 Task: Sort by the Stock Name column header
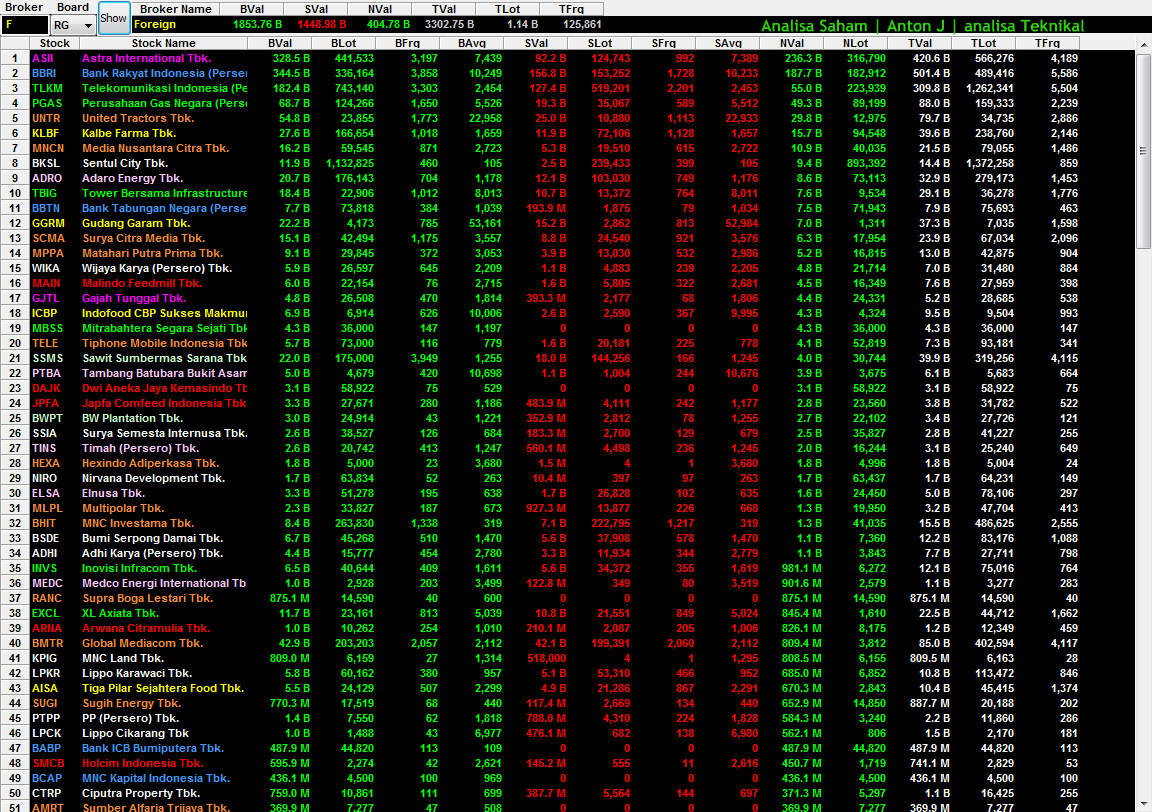163,43
